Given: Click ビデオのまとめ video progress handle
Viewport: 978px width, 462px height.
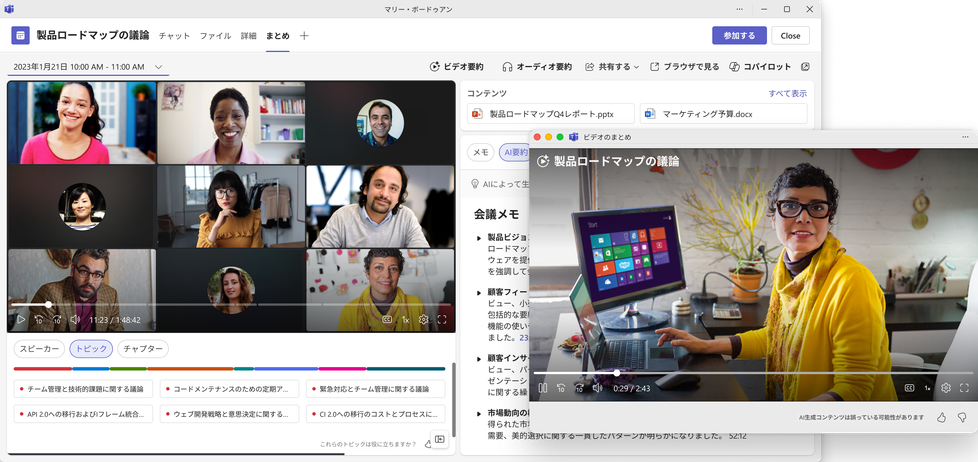Looking at the screenshot, I should (x=617, y=373).
